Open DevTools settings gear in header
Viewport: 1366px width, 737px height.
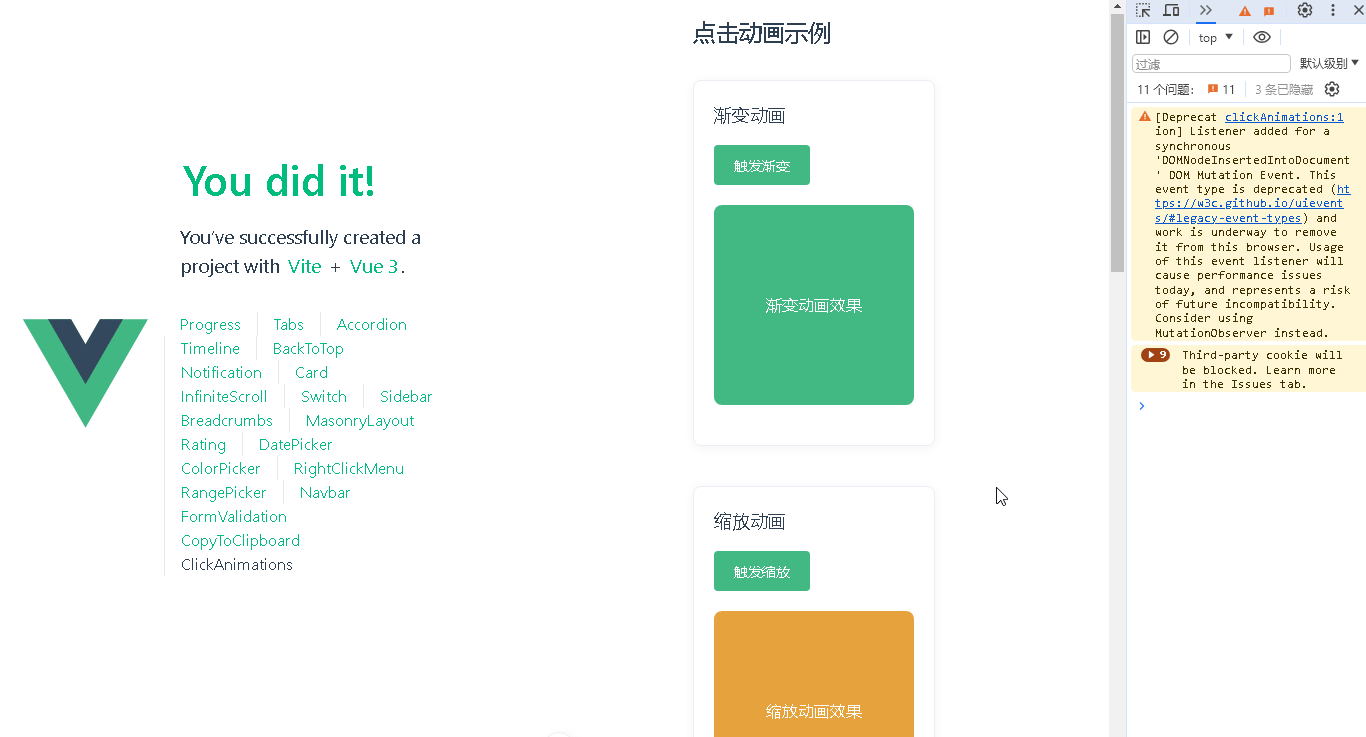pyautogui.click(x=1305, y=11)
